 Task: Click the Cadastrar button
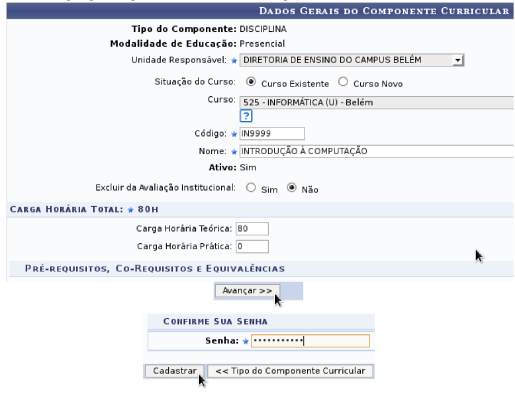point(175,371)
